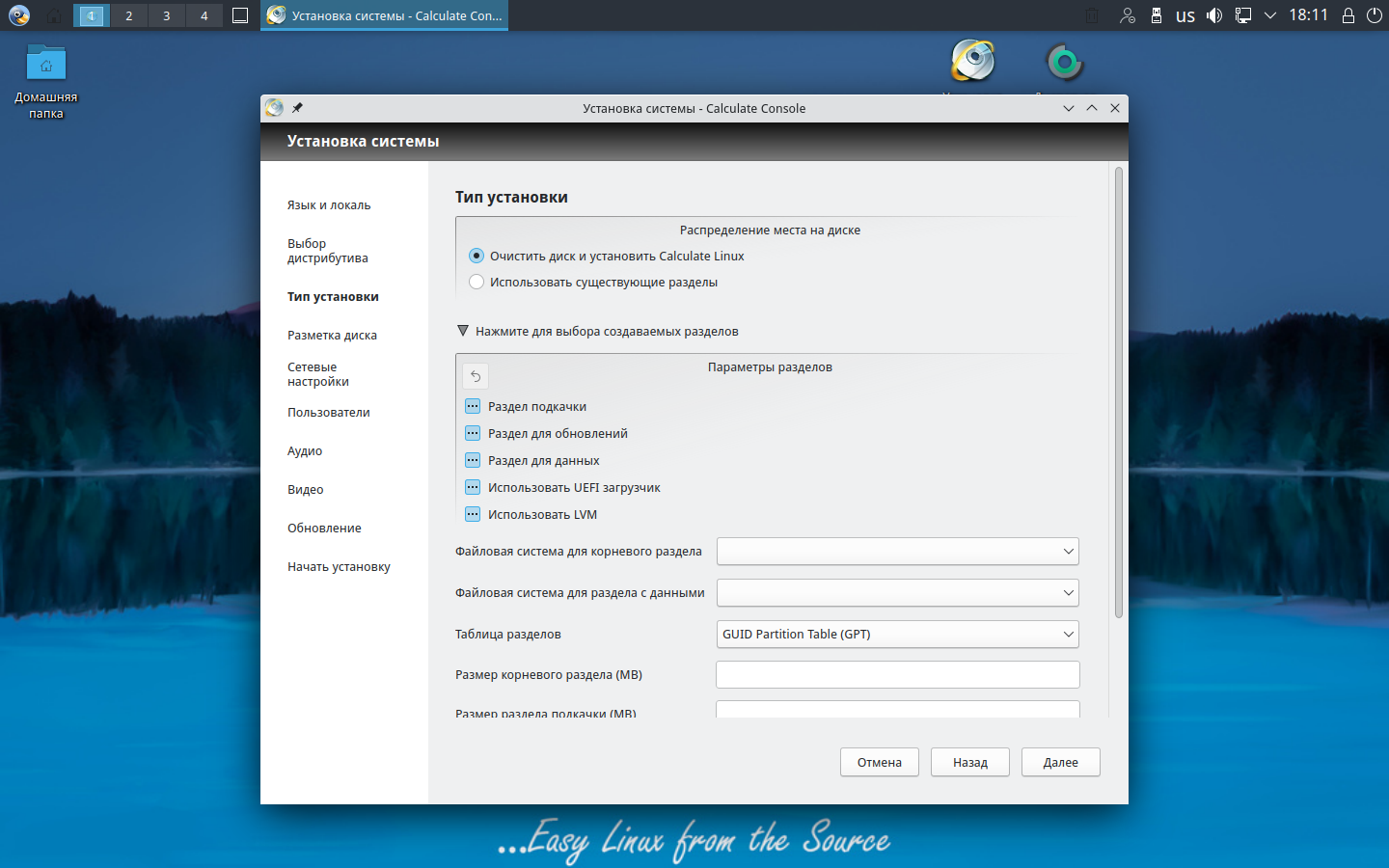
Task: Click the 'Назад' button
Action: 970,762
